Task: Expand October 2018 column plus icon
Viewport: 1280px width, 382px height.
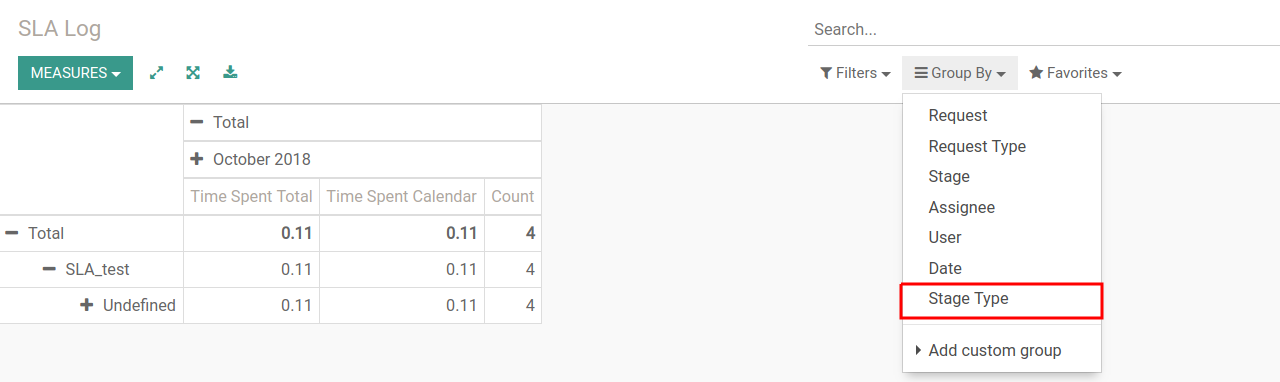Action: coord(197,159)
